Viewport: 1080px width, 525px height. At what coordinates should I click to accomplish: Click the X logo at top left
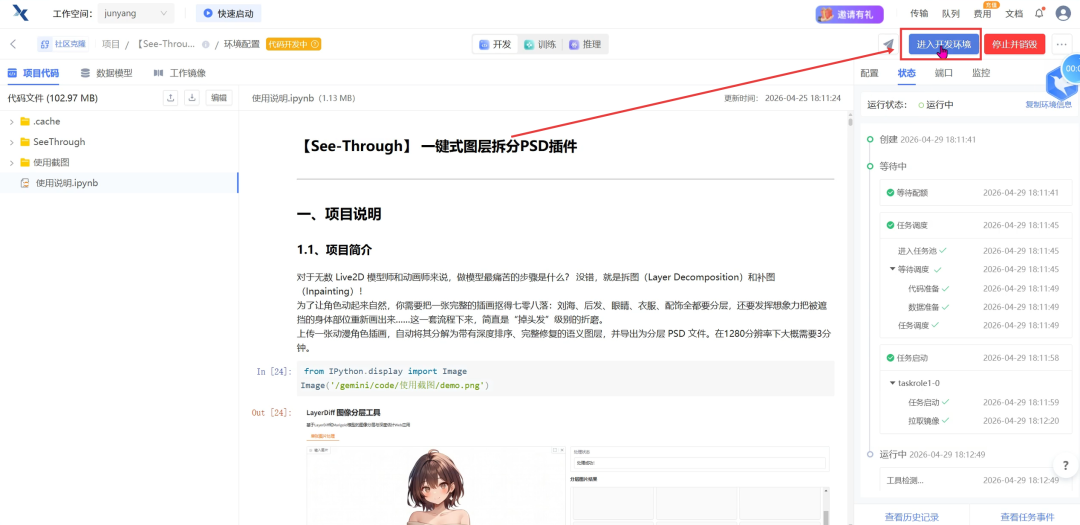point(20,13)
